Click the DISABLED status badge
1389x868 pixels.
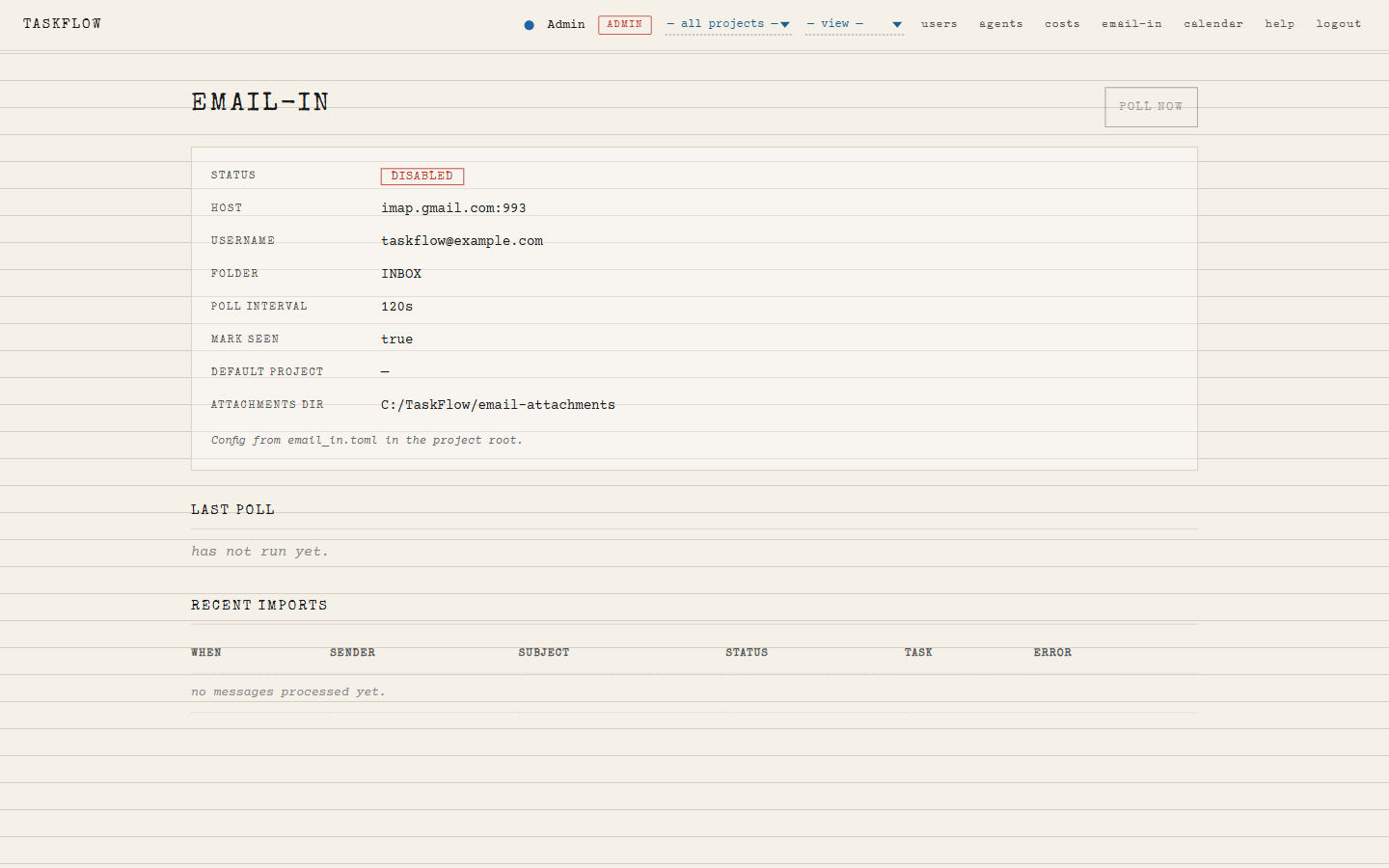422,176
